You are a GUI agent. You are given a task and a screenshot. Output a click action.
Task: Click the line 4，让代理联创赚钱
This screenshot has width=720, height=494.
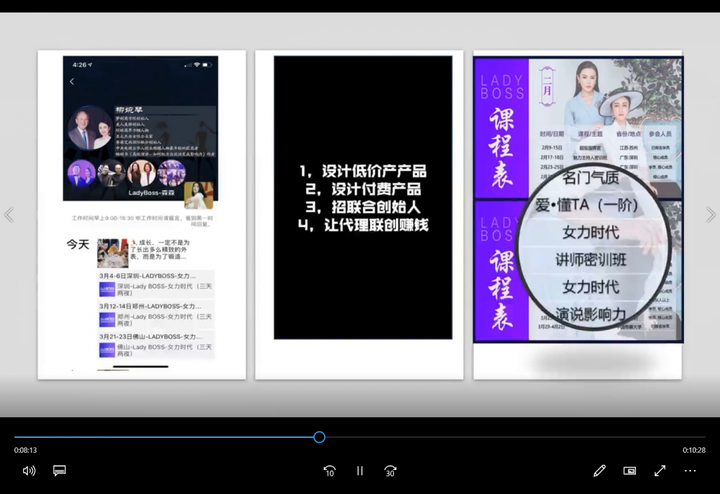point(363,225)
